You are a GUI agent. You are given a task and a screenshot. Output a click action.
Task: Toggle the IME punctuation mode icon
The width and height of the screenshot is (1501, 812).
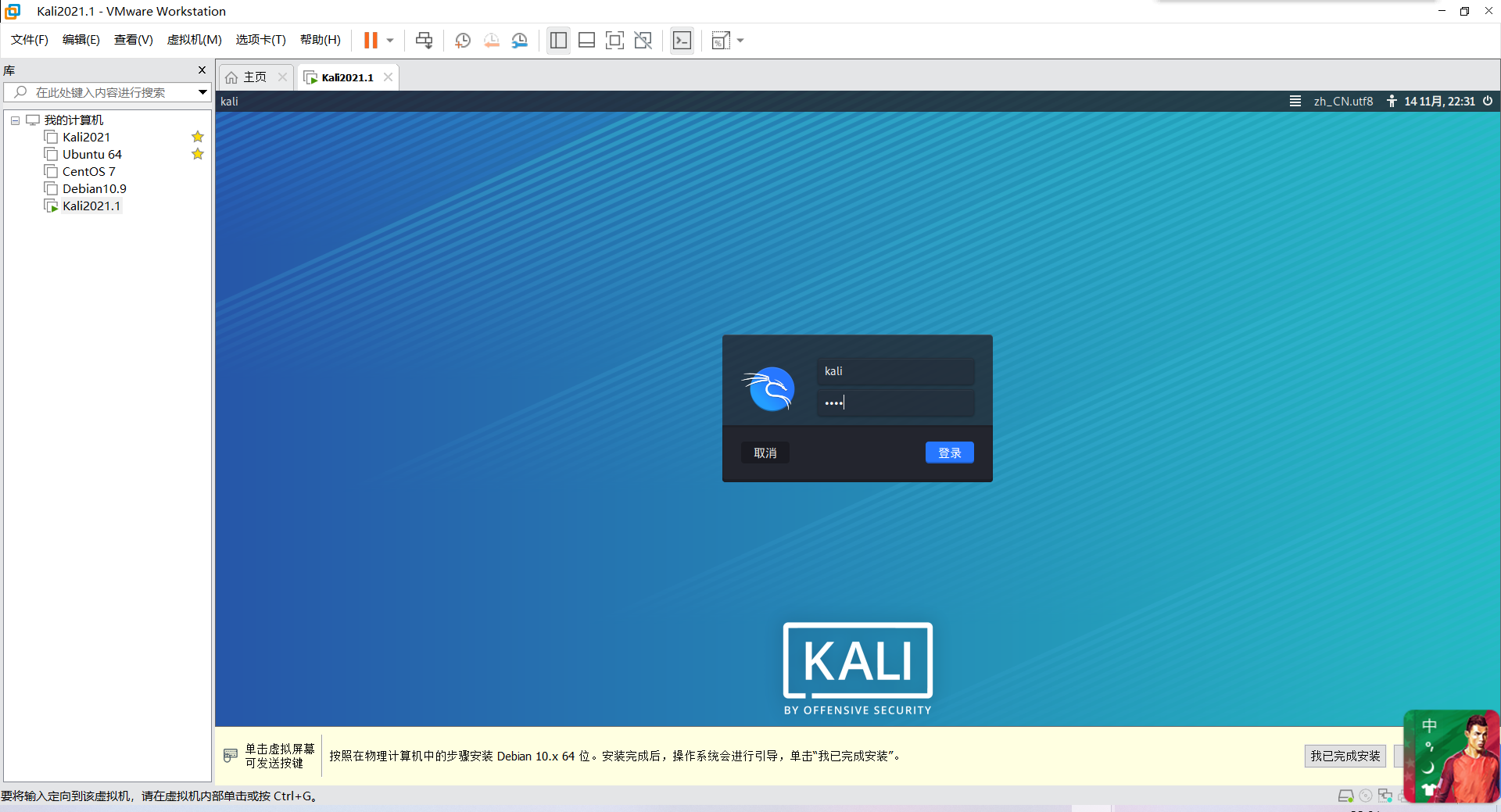point(1429,746)
